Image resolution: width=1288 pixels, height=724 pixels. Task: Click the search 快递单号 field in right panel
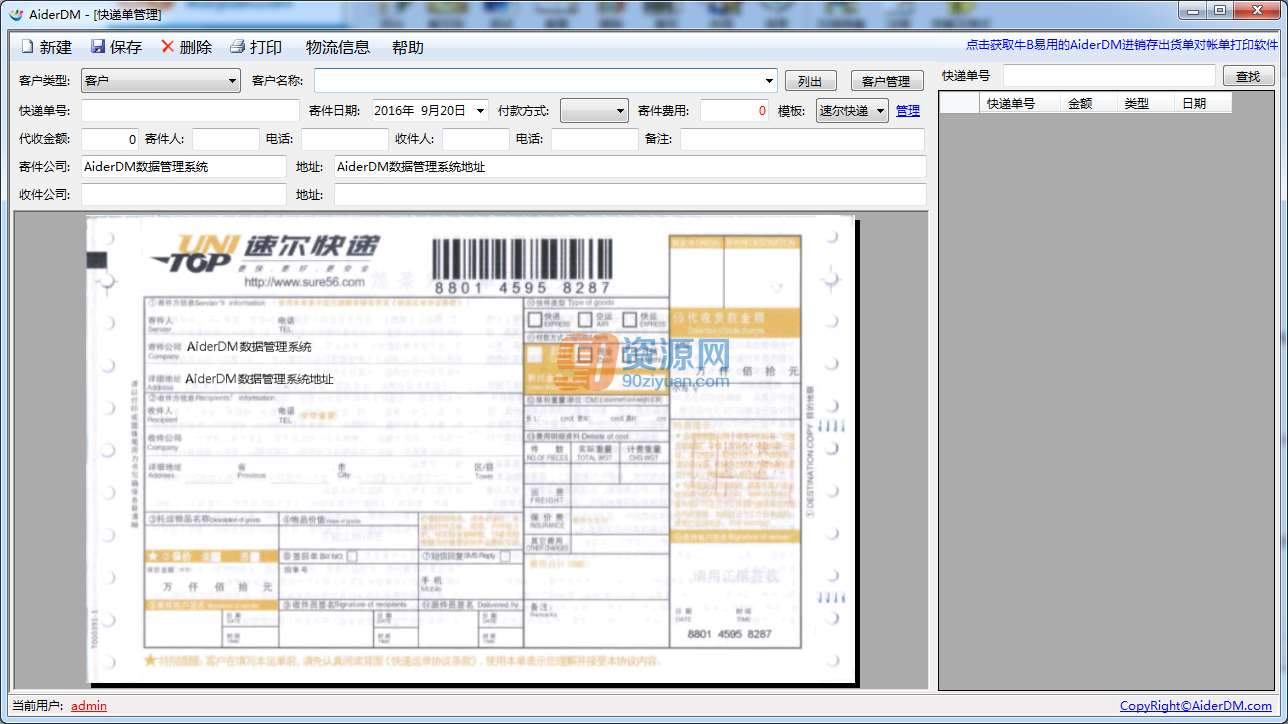1110,76
